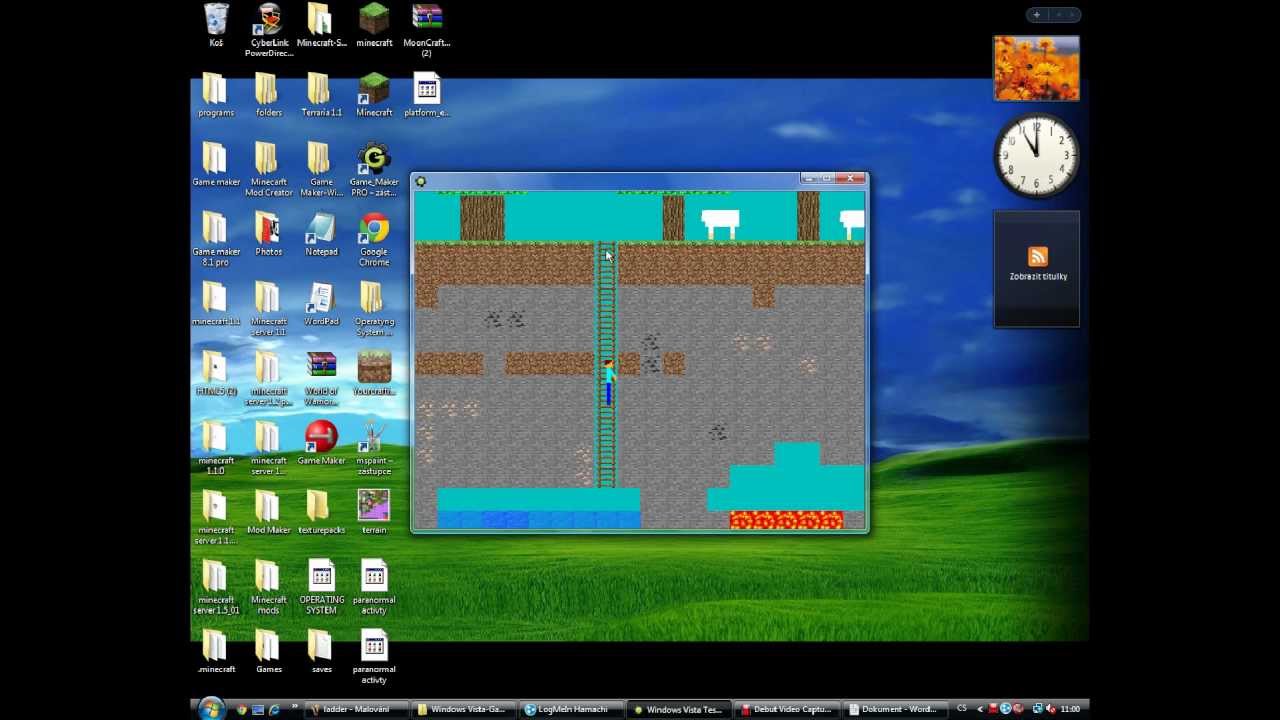Launch the Minecraft shortcut with the arrow overlay

click(374, 95)
